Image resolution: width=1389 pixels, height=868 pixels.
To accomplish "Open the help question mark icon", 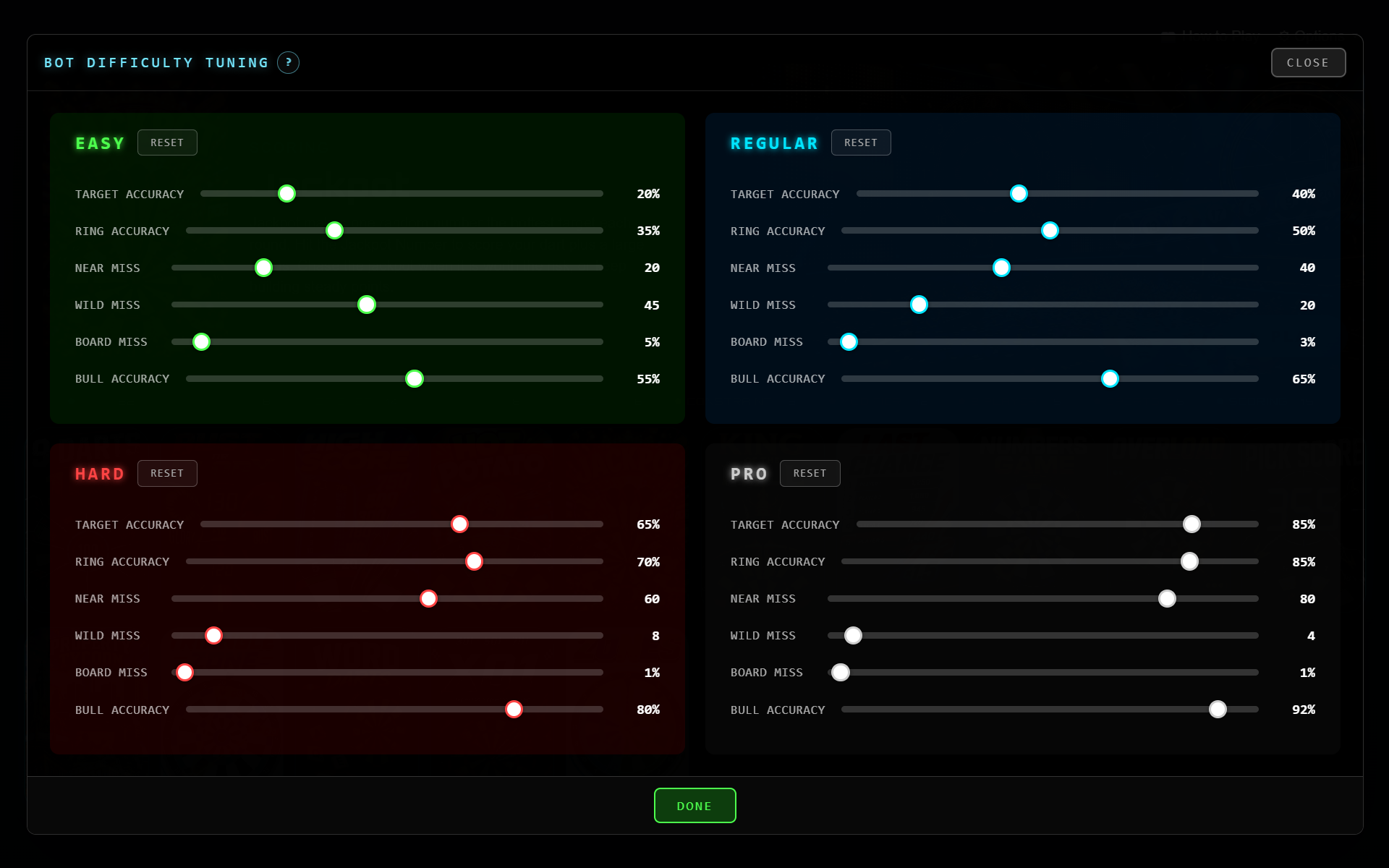I will coord(288,63).
